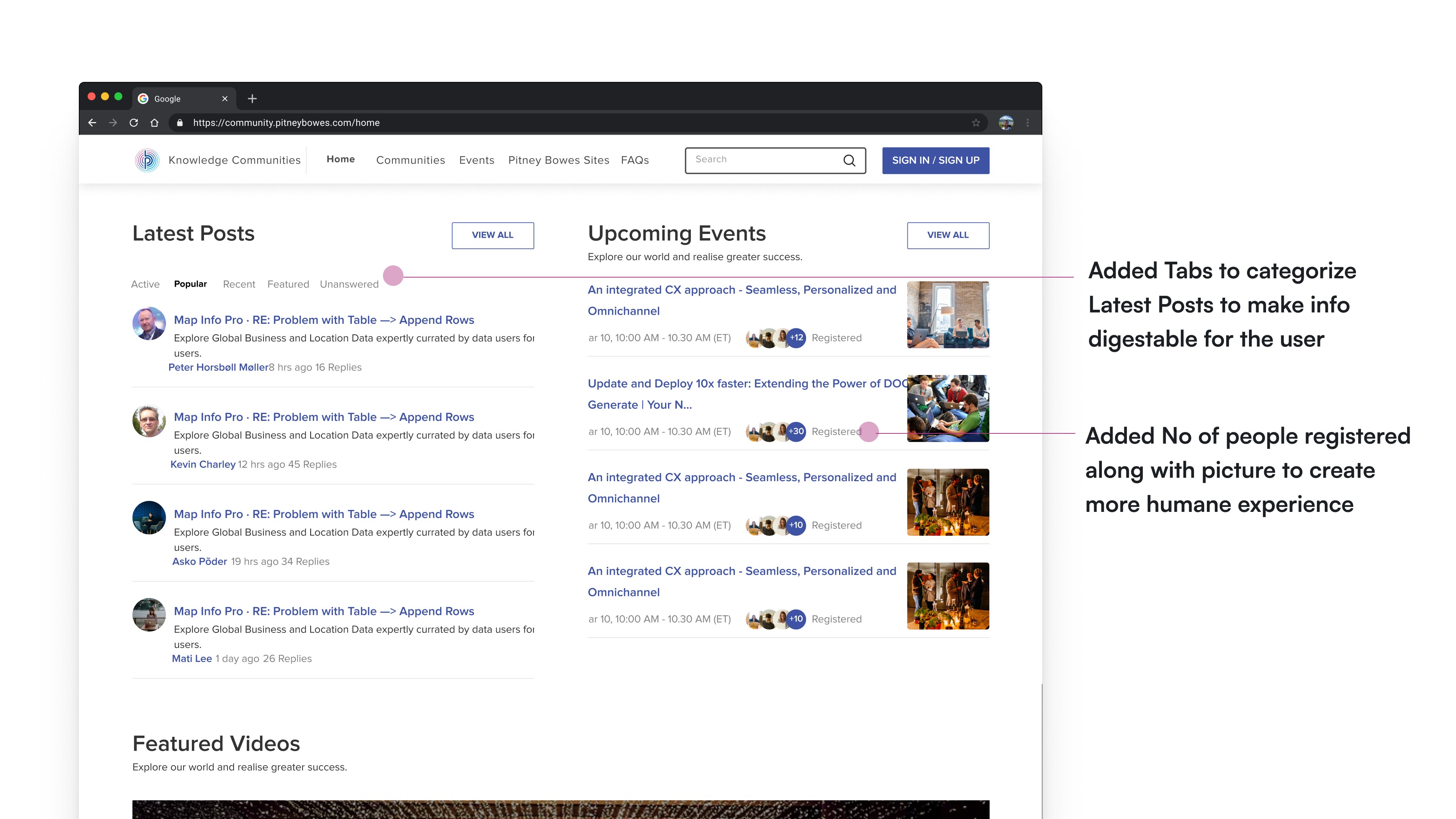Screen dimensions: 1456x819
Task: Click the browser home icon
Action: [154, 122]
